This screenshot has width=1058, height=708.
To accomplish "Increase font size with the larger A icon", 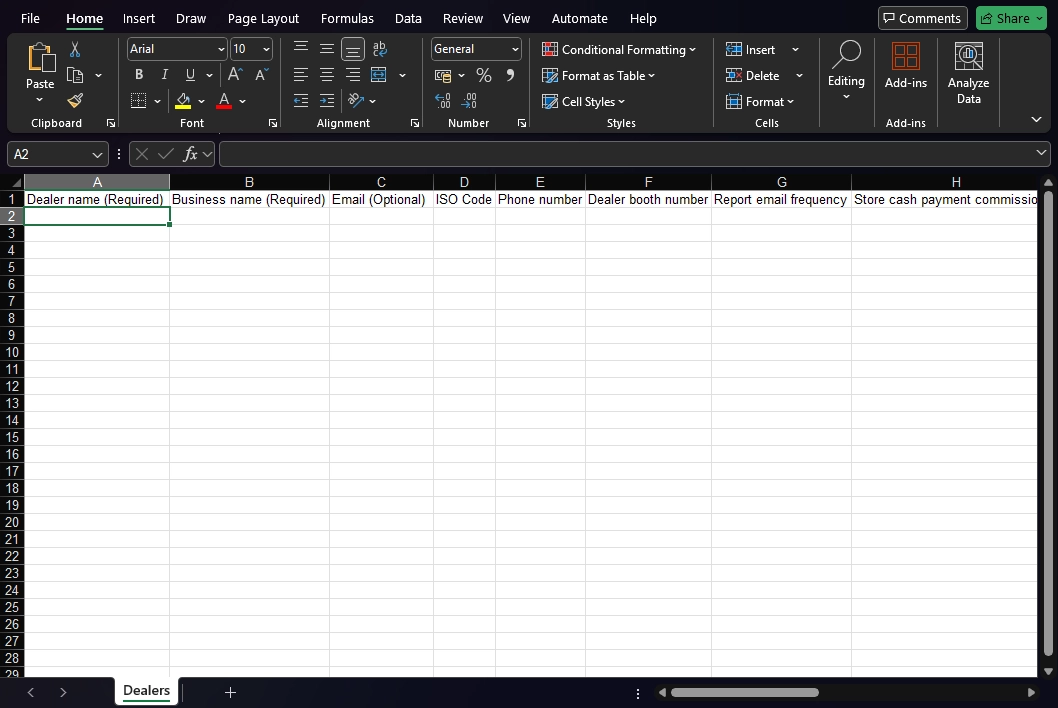I will pyautogui.click(x=235, y=75).
